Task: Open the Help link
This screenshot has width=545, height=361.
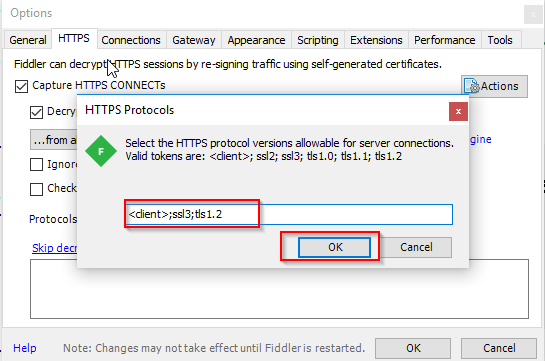Action: pos(25,348)
